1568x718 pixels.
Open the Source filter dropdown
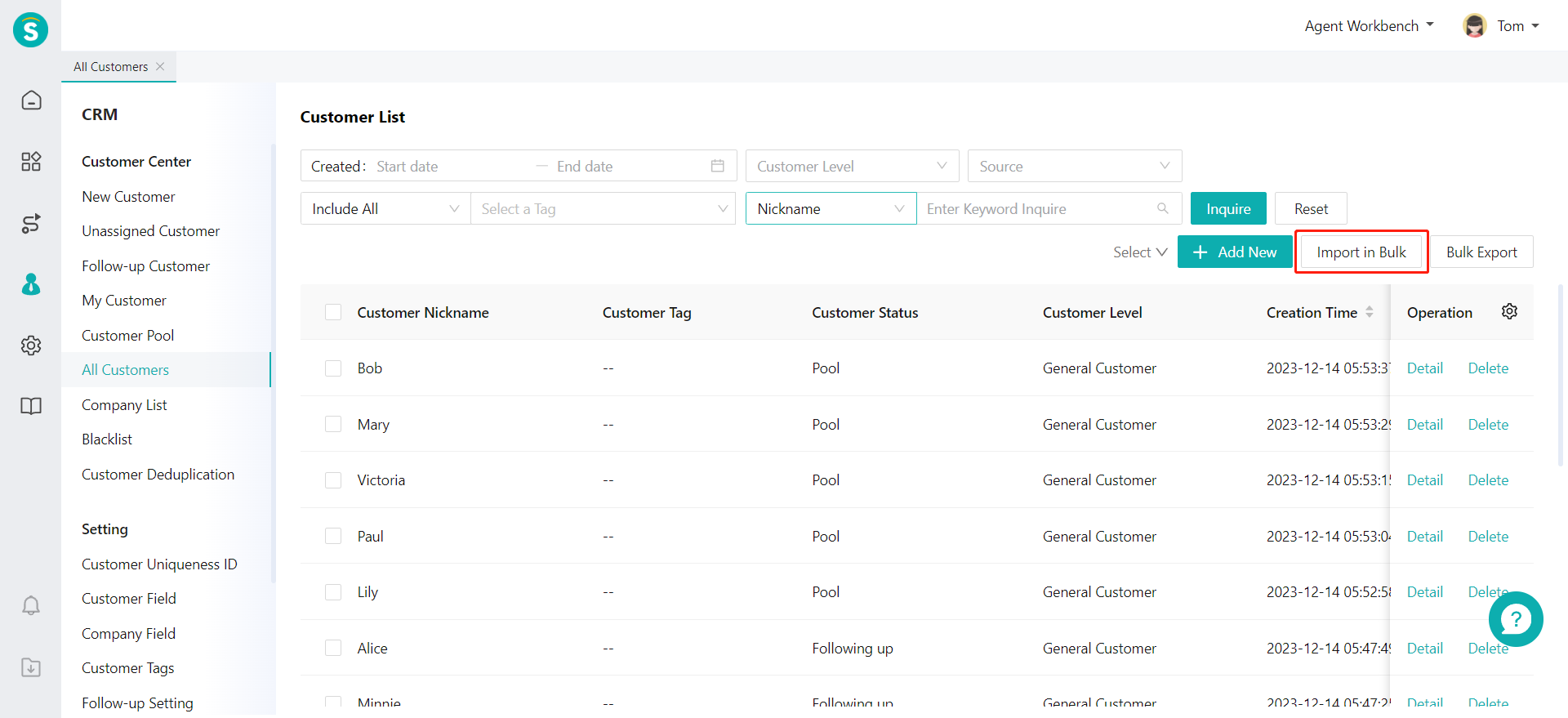1075,166
